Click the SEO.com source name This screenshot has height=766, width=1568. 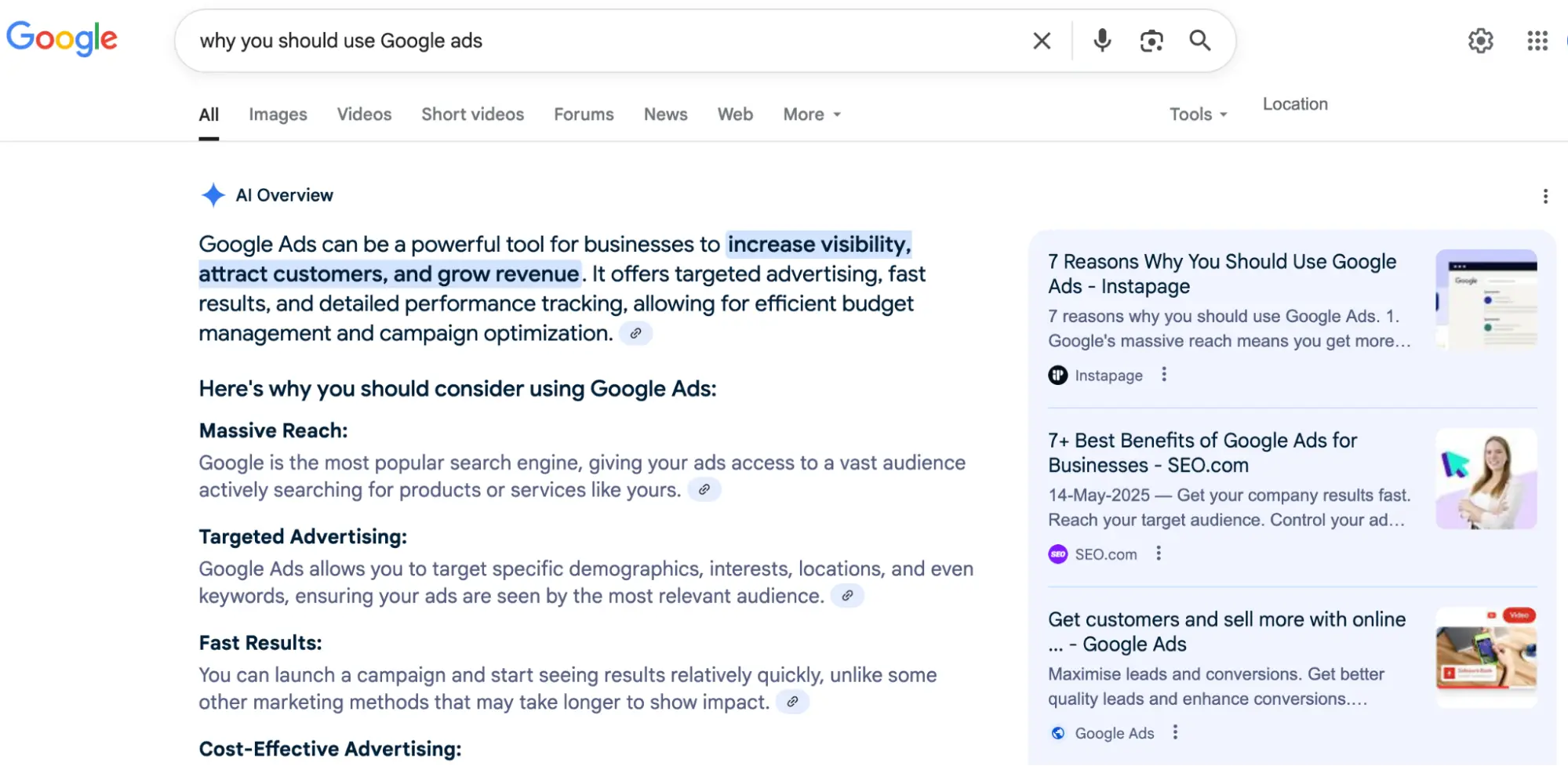1105,554
